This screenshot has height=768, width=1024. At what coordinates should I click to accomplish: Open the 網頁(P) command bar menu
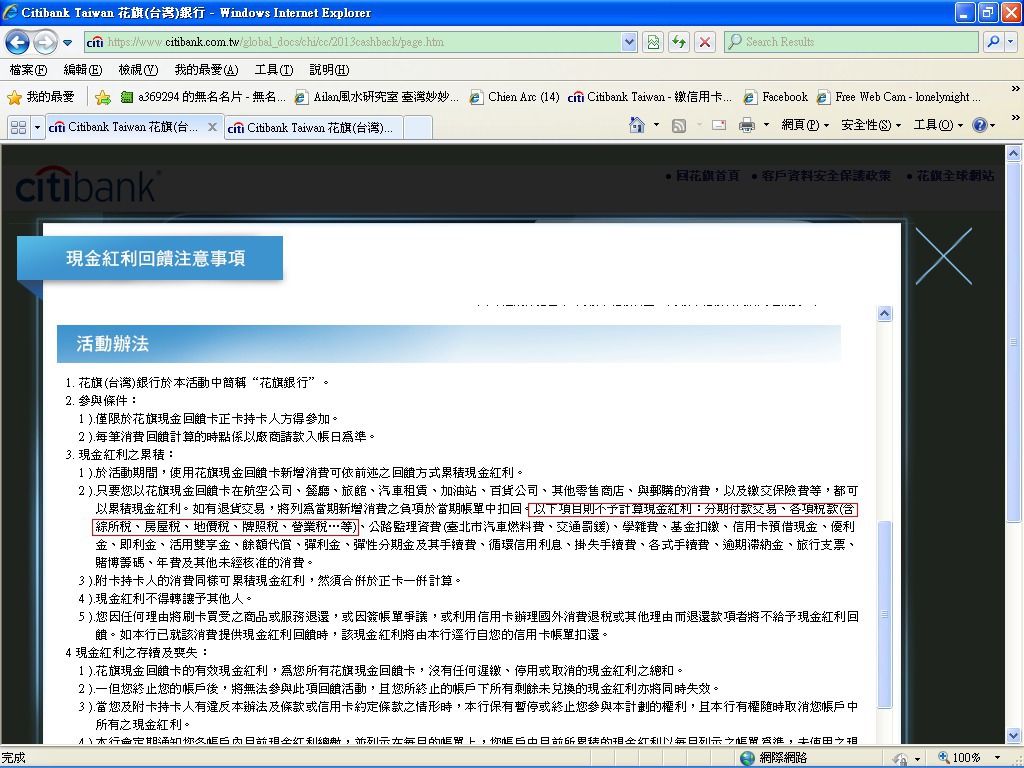[805, 125]
